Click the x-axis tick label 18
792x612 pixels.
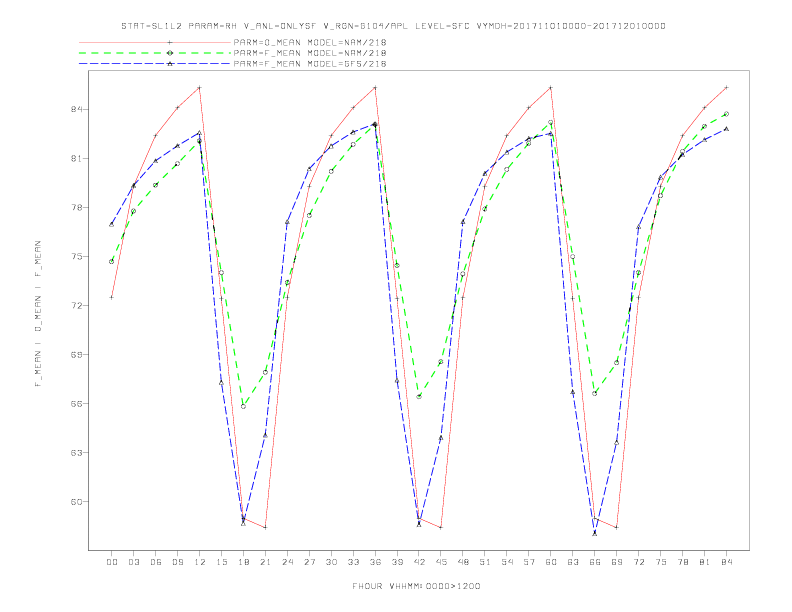coord(243,562)
